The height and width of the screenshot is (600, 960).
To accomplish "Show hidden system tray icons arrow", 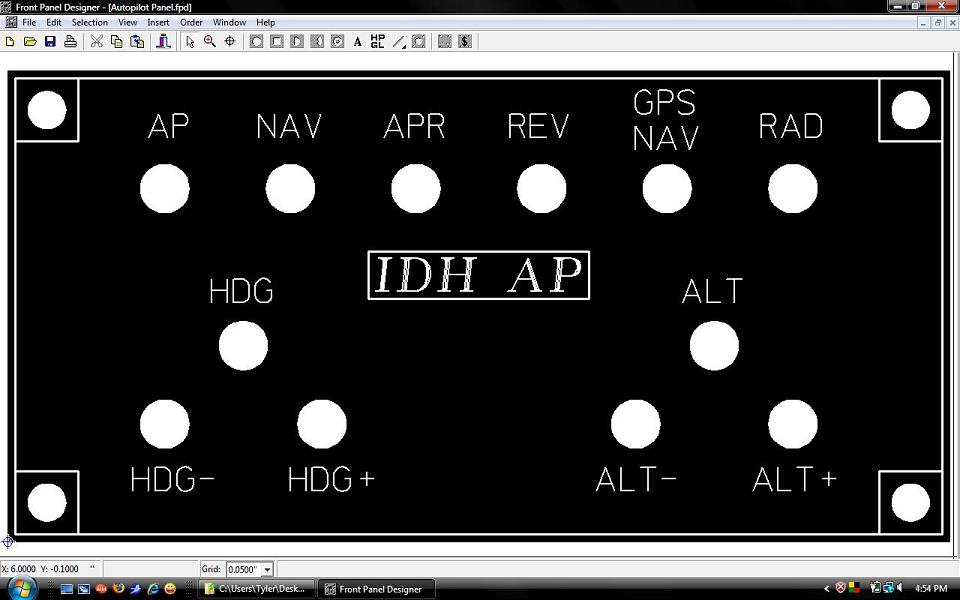I will (x=827, y=589).
